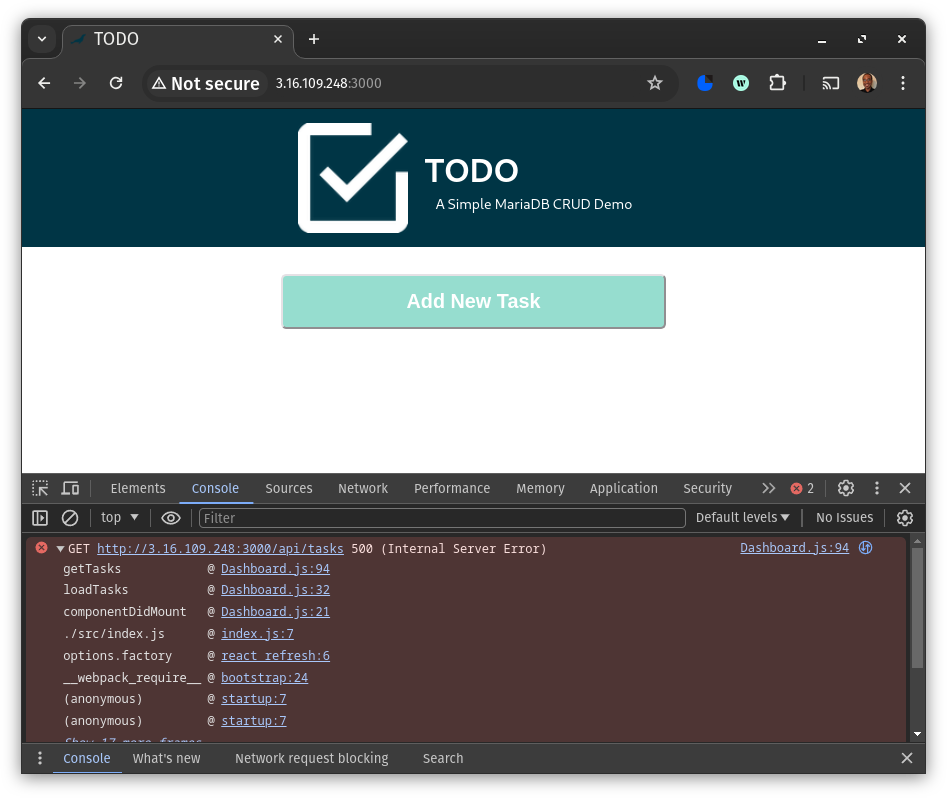Image resolution: width=947 pixels, height=798 pixels.
Task: Open the Application tab
Action: [623, 488]
